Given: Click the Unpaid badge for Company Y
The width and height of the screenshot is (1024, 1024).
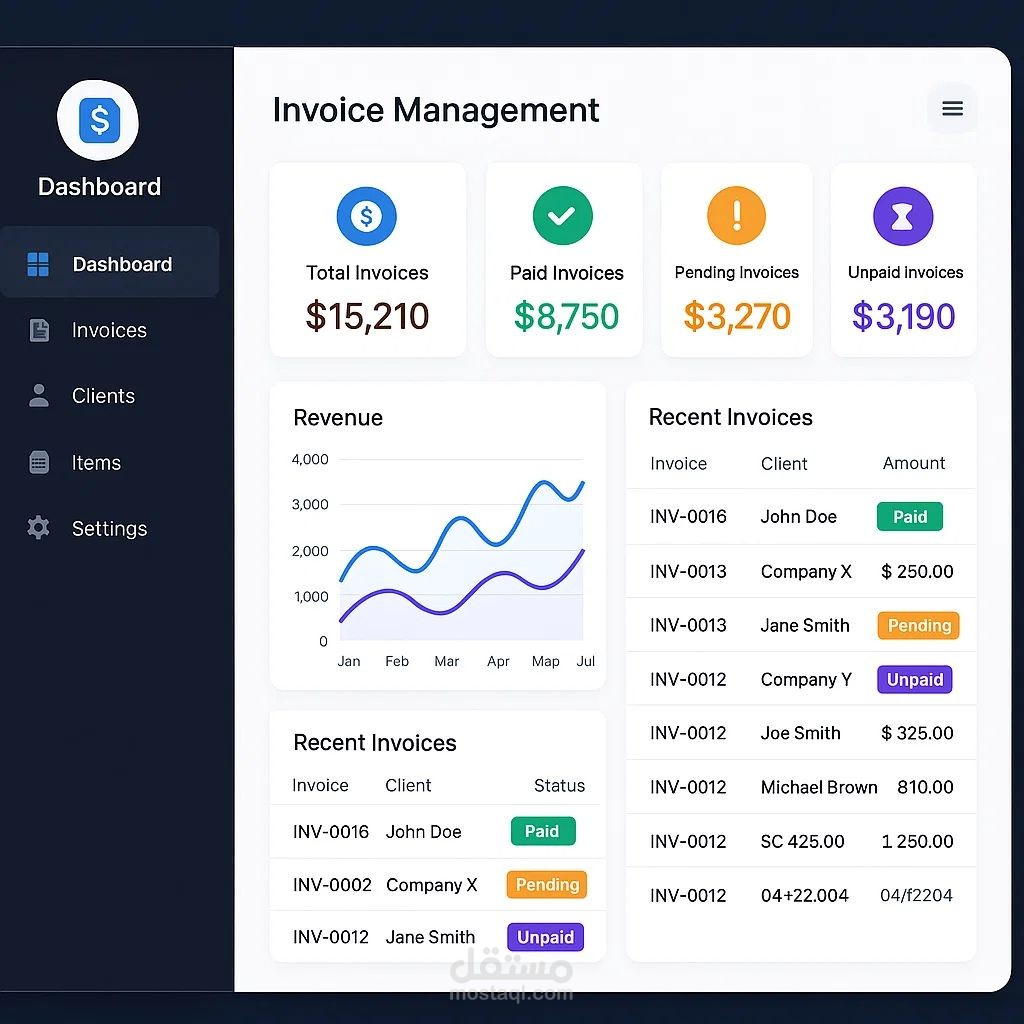Looking at the screenshot, I should pos(914,679).
